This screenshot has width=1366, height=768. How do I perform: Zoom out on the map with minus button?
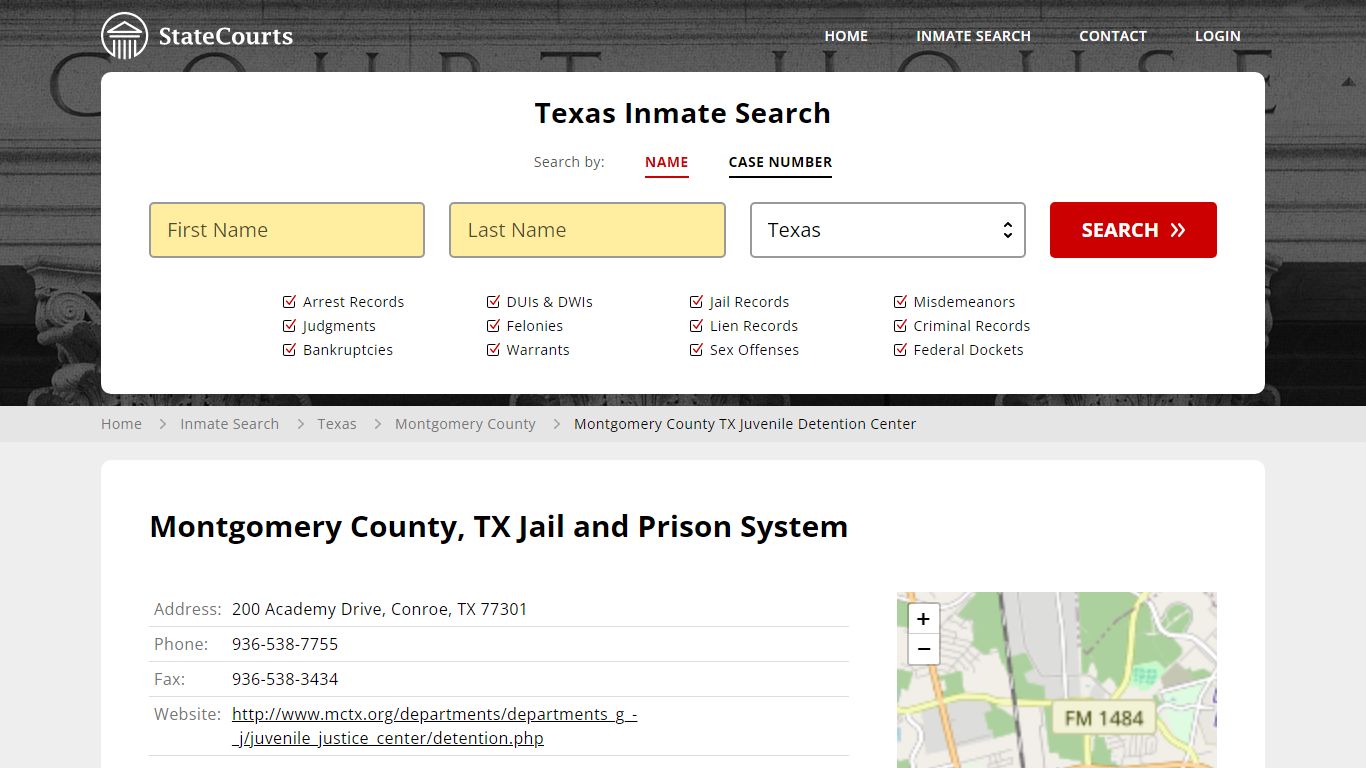(923, 649)
